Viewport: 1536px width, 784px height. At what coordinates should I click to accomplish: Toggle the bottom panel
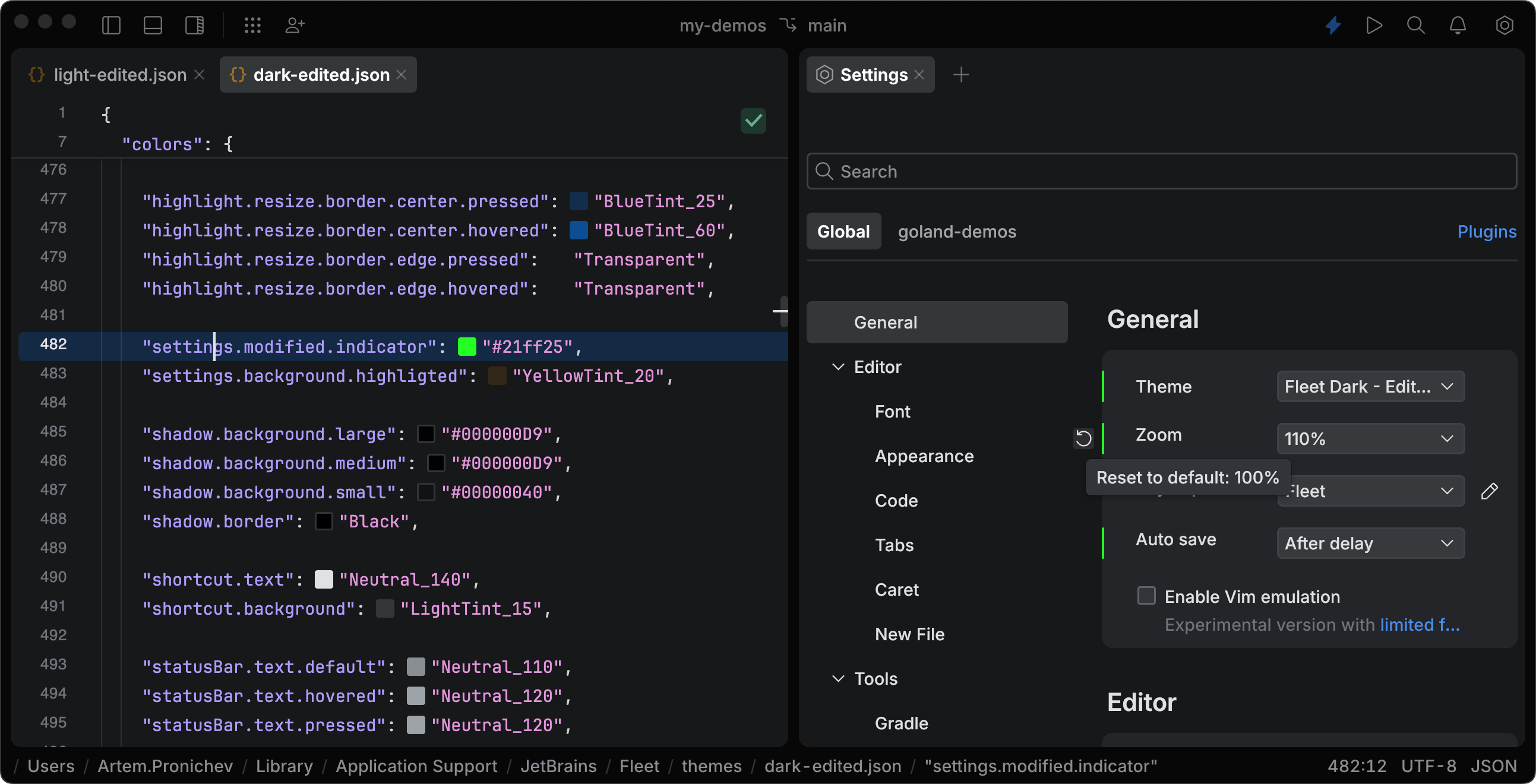153,25
